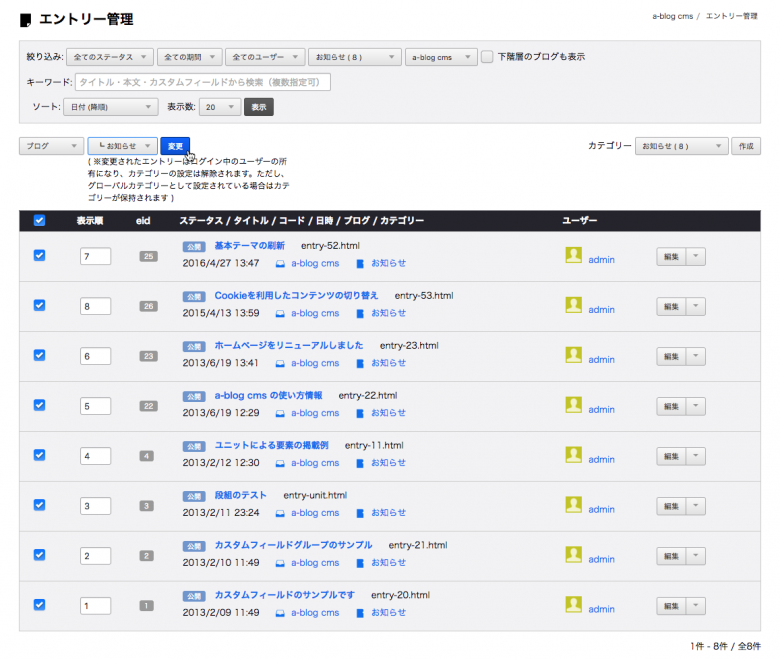The image size is (780, 659).
Task: Click a-blog cms breadcrumb link at top
Action: pyautogui.click(x=673, y=17)
